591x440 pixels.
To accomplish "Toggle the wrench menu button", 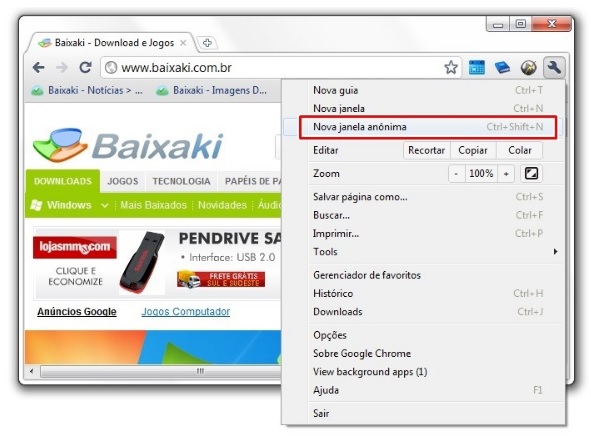I will (554, 68).
